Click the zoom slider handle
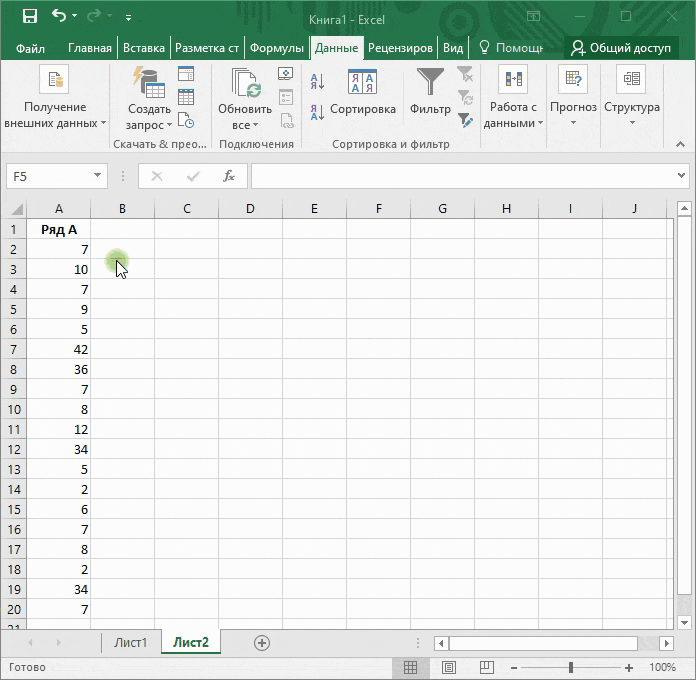 click(x=571, y=667)
